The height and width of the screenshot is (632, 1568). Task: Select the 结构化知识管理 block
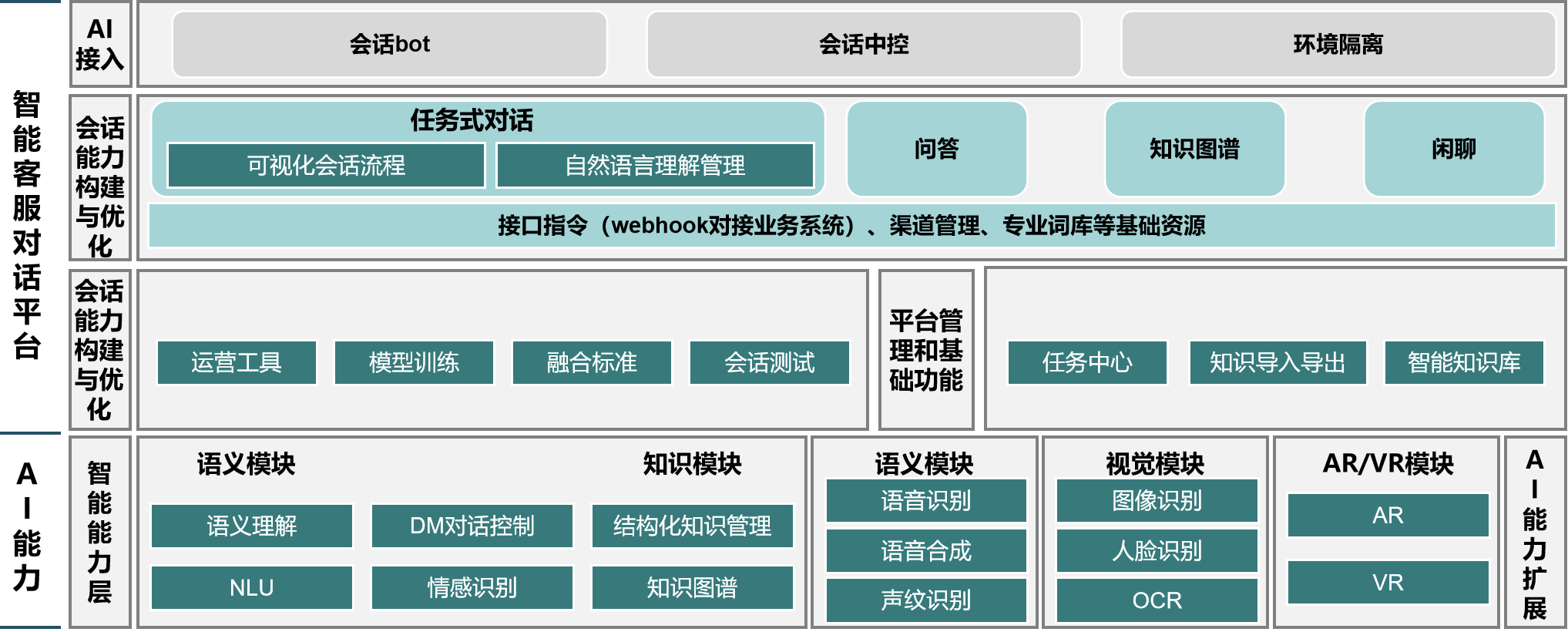pos(692,526)
